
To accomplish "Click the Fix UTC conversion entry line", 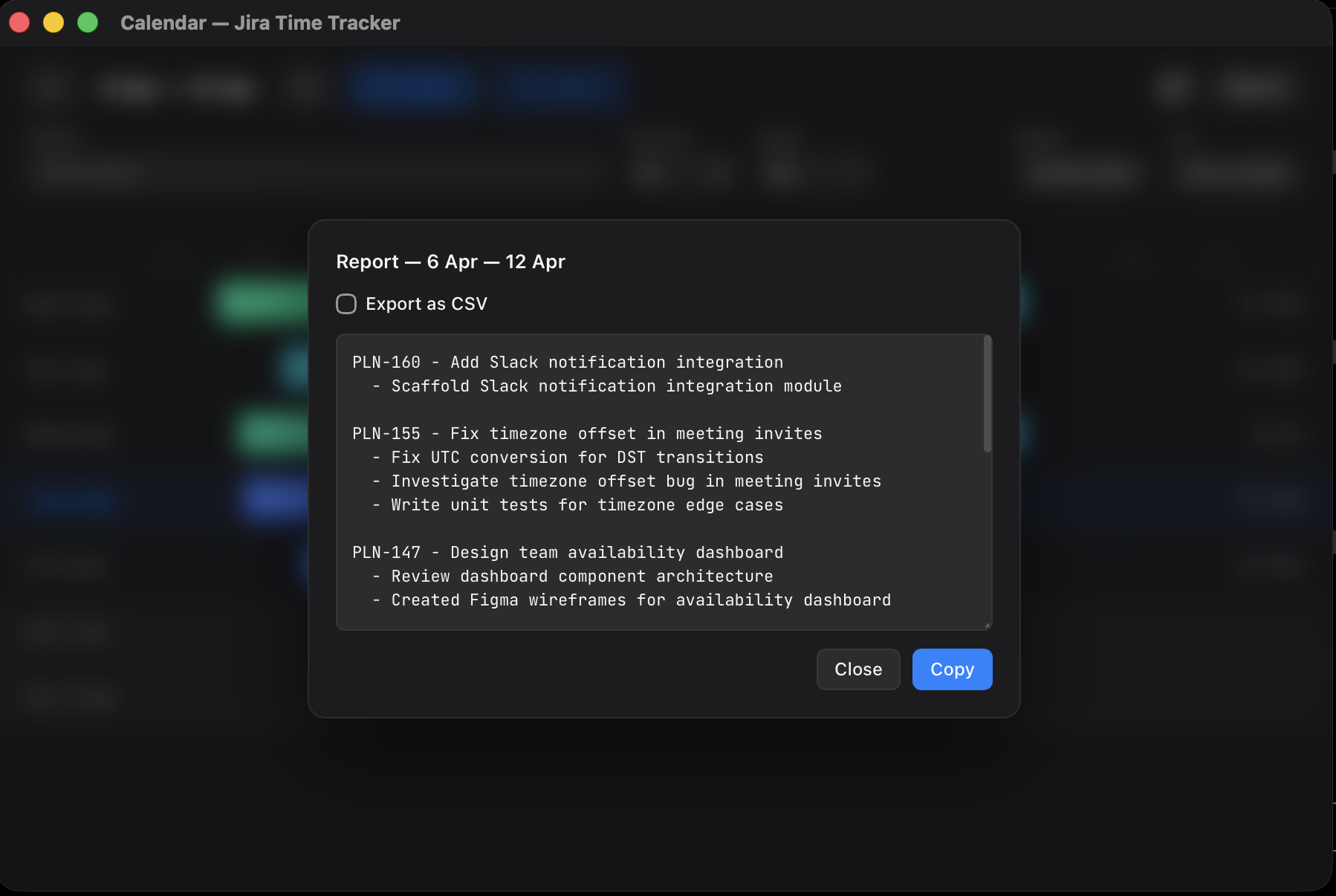I will (x=577, y=458).
